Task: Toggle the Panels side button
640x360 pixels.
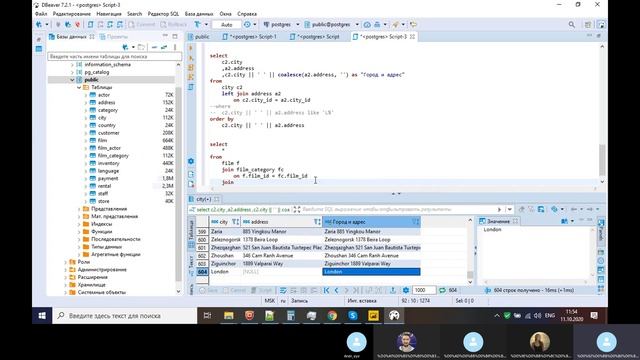Action: pos(601,231)
